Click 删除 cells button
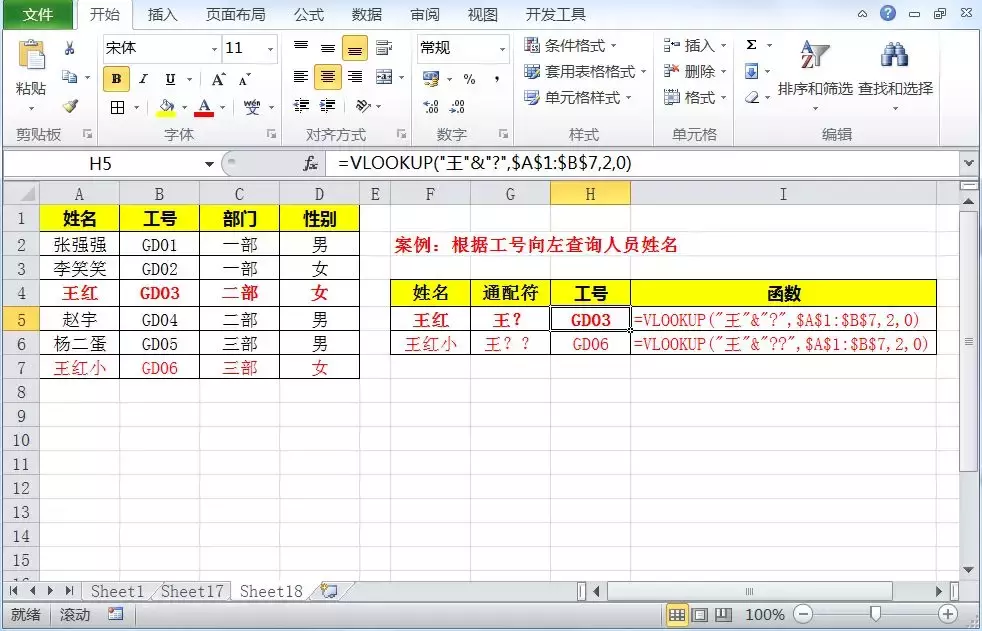 click(695, 72)
